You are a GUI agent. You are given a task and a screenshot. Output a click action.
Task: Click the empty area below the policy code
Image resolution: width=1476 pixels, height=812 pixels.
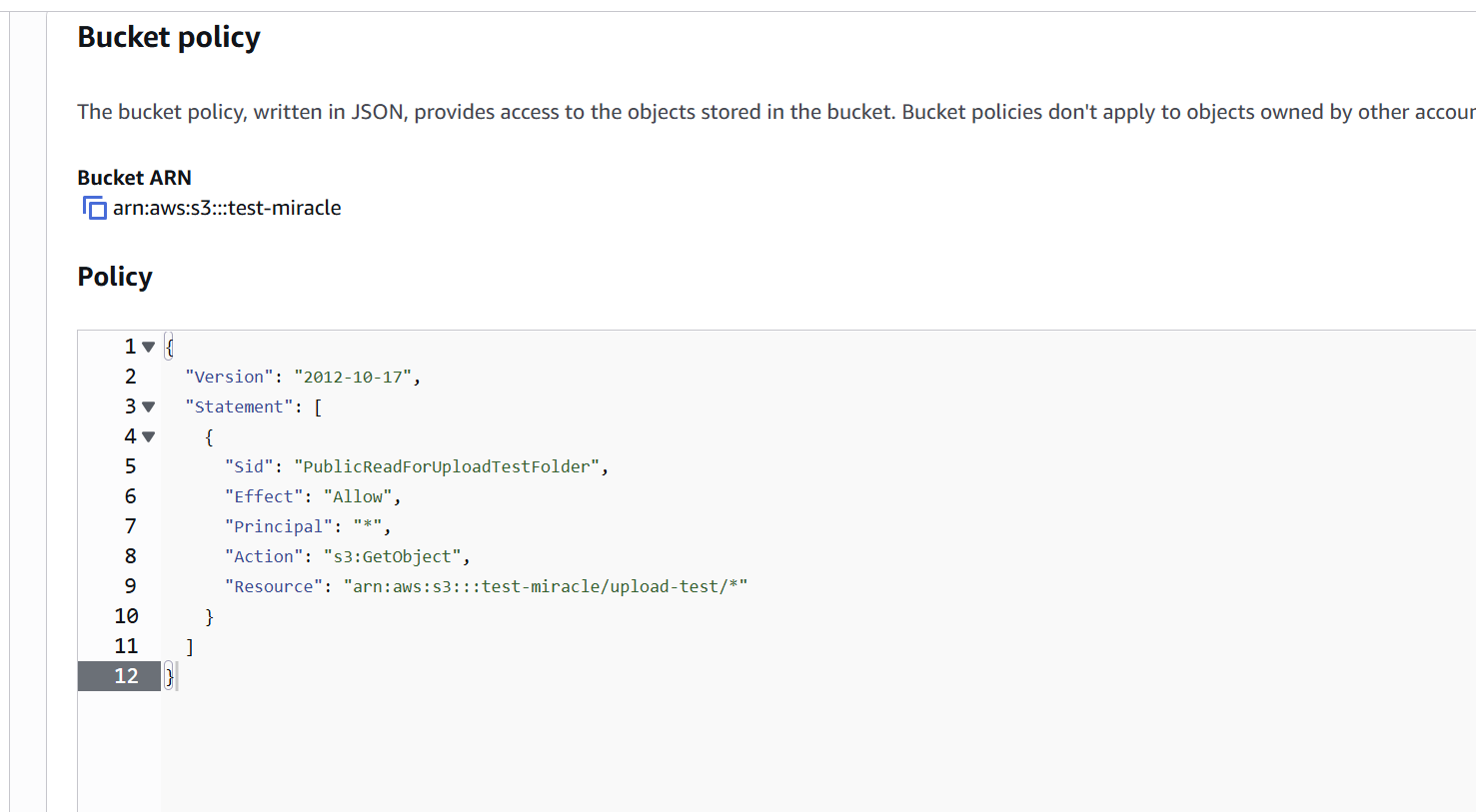(x=817, y=751)
